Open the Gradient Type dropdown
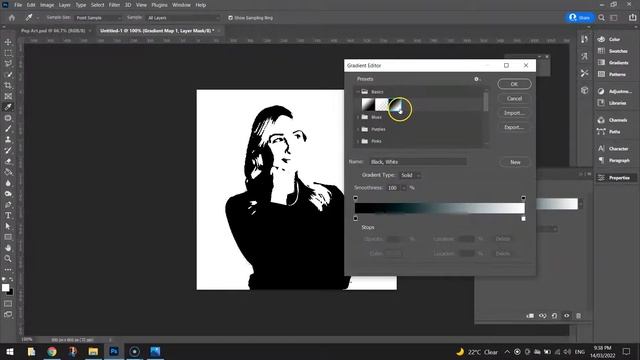 pyautogui.click(x=410, y=175)
